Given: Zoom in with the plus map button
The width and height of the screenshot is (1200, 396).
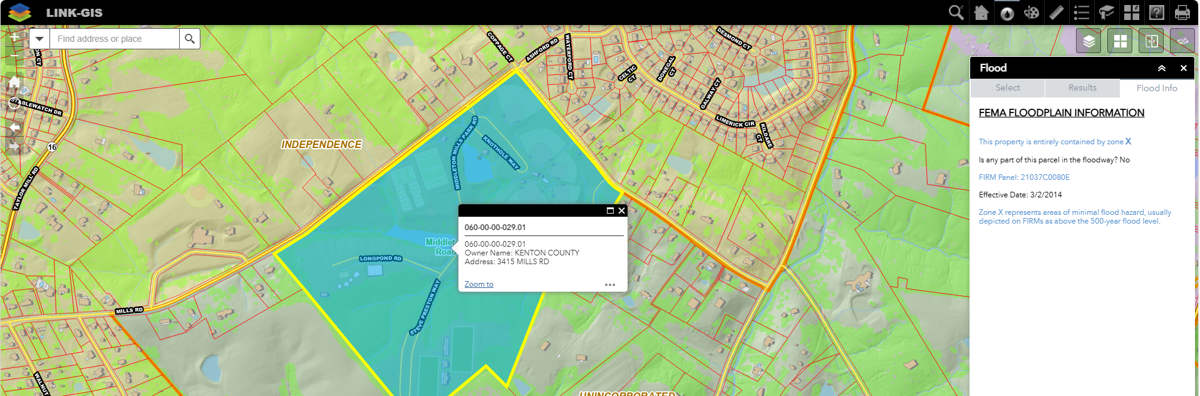Looking at the screenshot, I should tap(14, 37).
